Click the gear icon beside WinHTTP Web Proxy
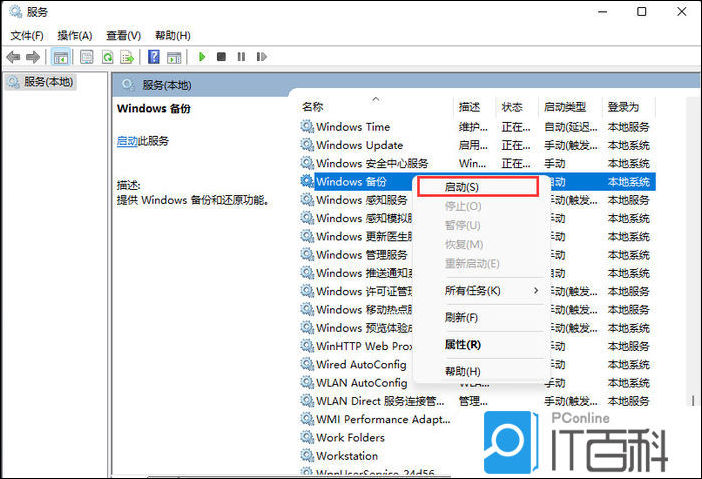The width and height of the screenshot is (702, 479). (x=307, y=346)
